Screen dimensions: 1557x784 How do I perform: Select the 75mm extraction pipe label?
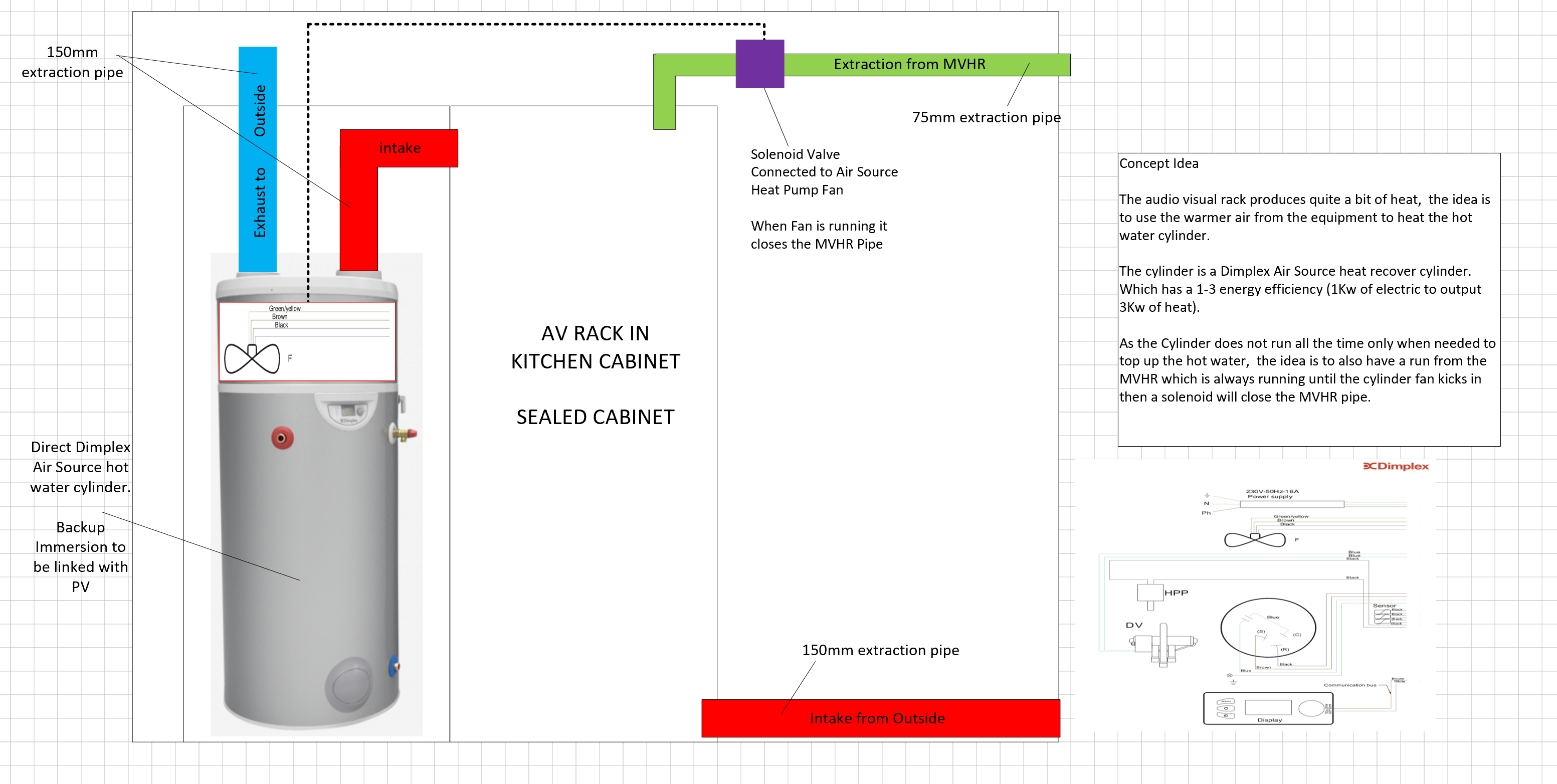986,117
